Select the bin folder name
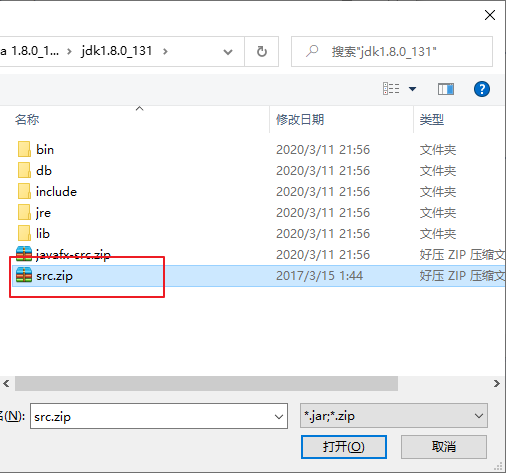 click(45, 150)
